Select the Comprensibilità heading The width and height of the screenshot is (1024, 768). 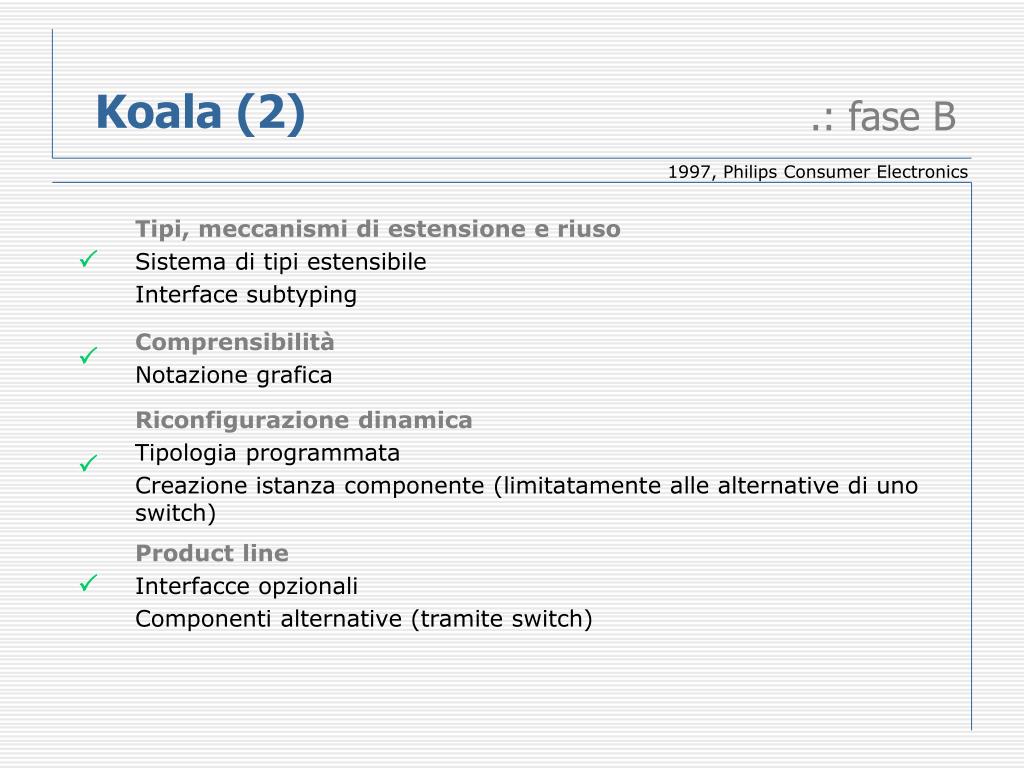[x=234, y=342]
